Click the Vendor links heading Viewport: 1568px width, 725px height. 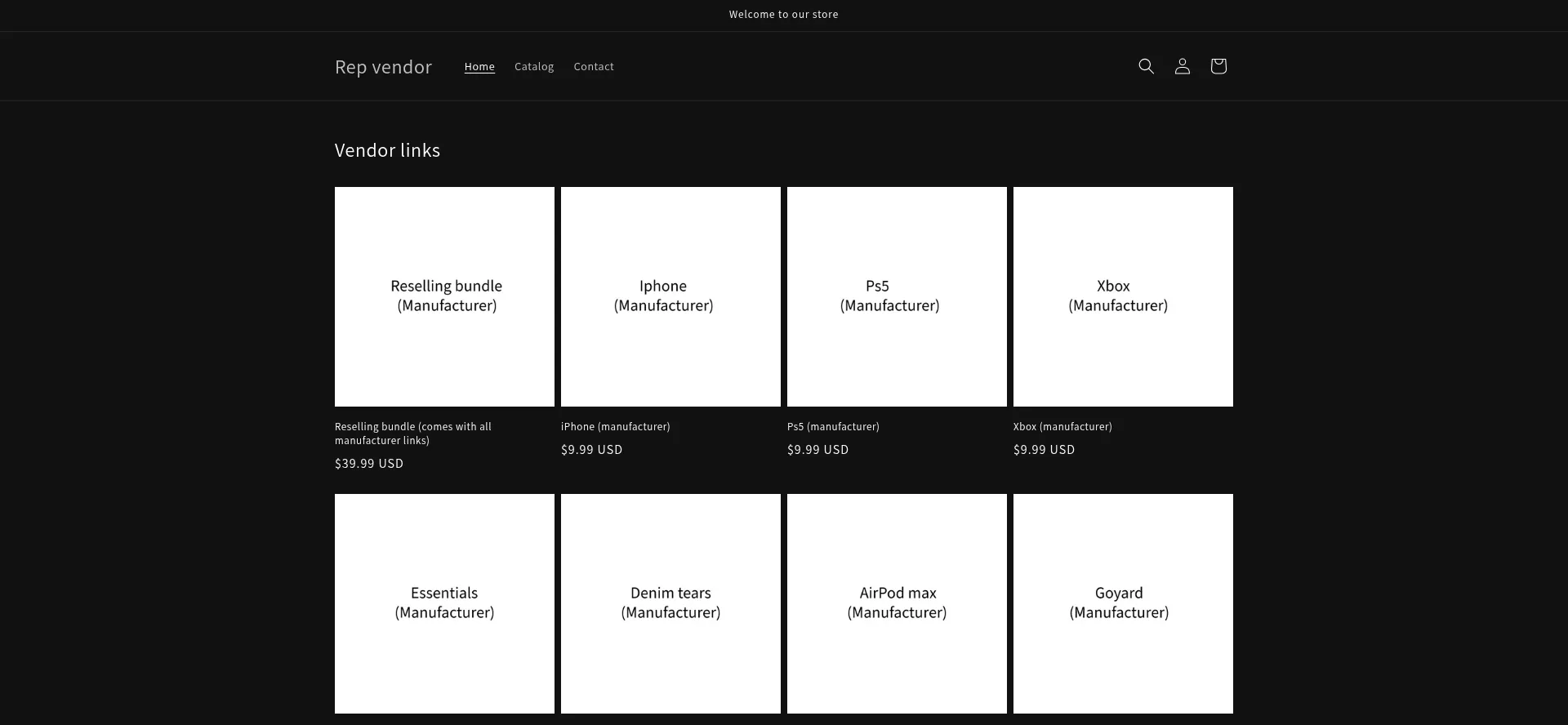point(387,150)
